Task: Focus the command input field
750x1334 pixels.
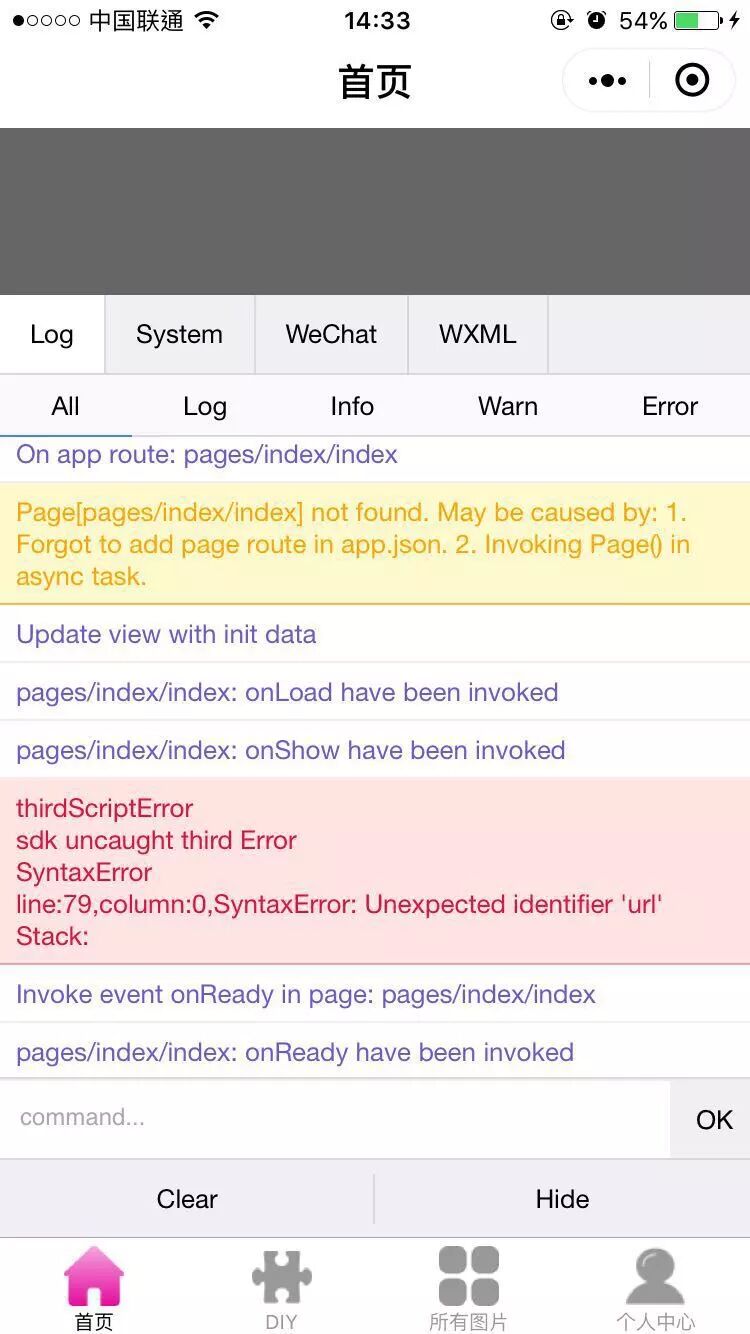Action: pos(335,1118)
